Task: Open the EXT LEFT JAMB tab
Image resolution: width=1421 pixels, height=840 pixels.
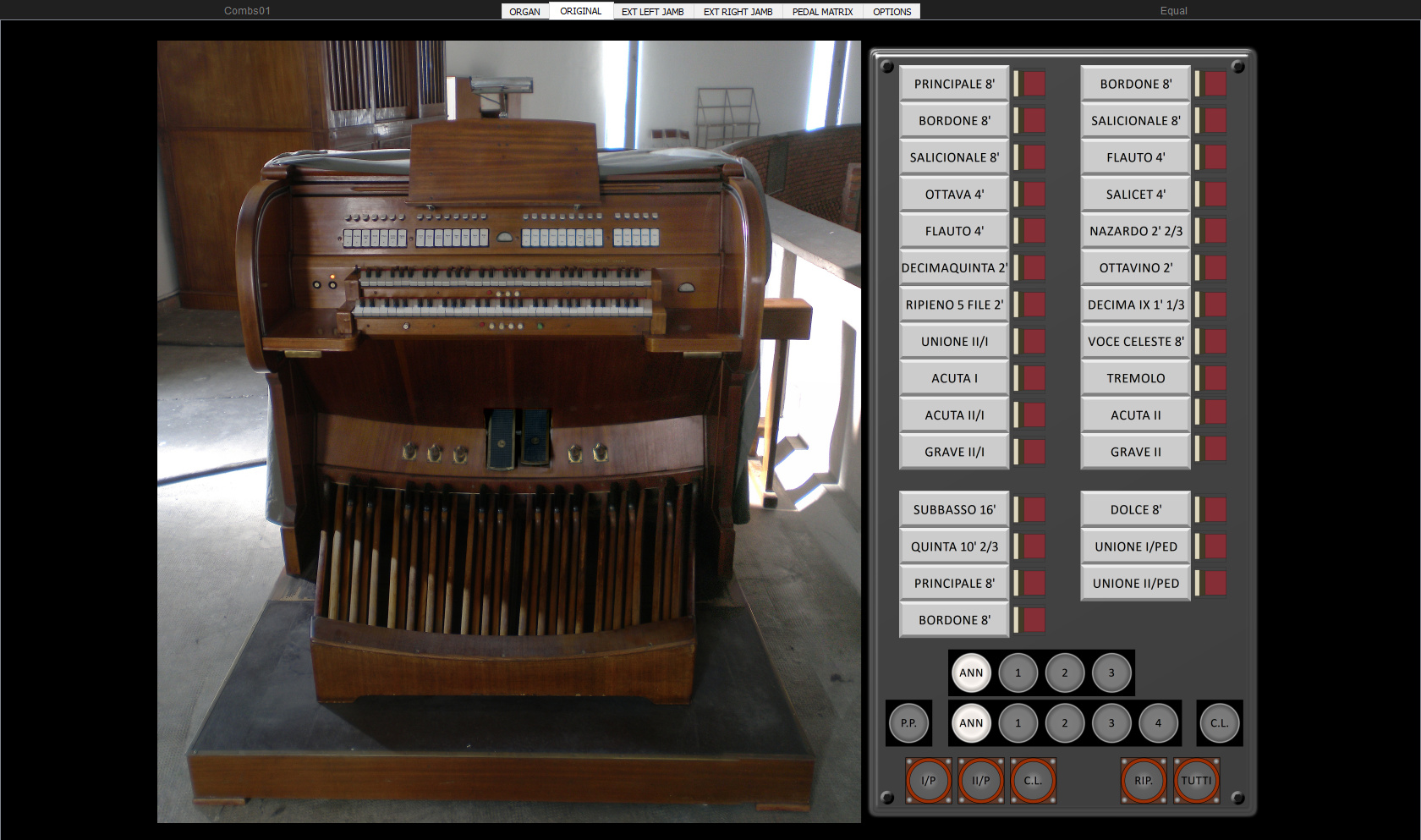Action: click(x=652, y=11)
